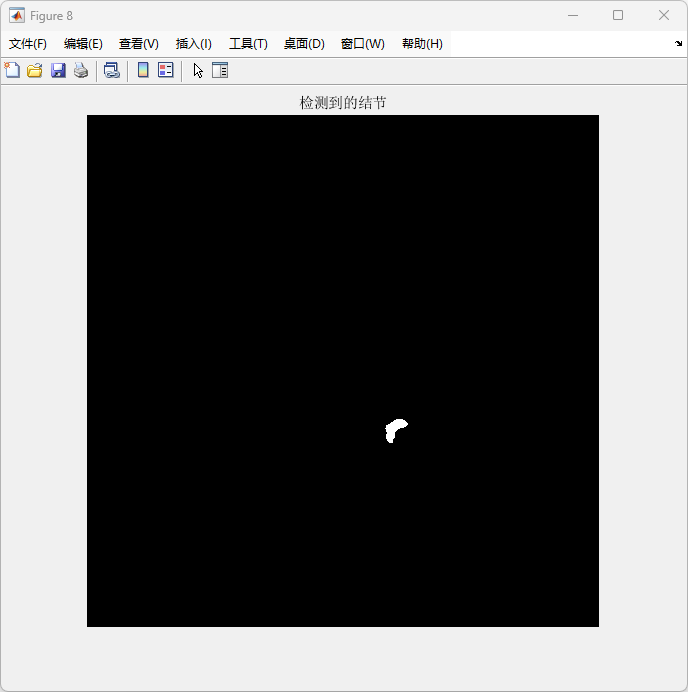Select the Edit Plot arrow tool
Screen dimensions: 688x692
pos(198,70)
